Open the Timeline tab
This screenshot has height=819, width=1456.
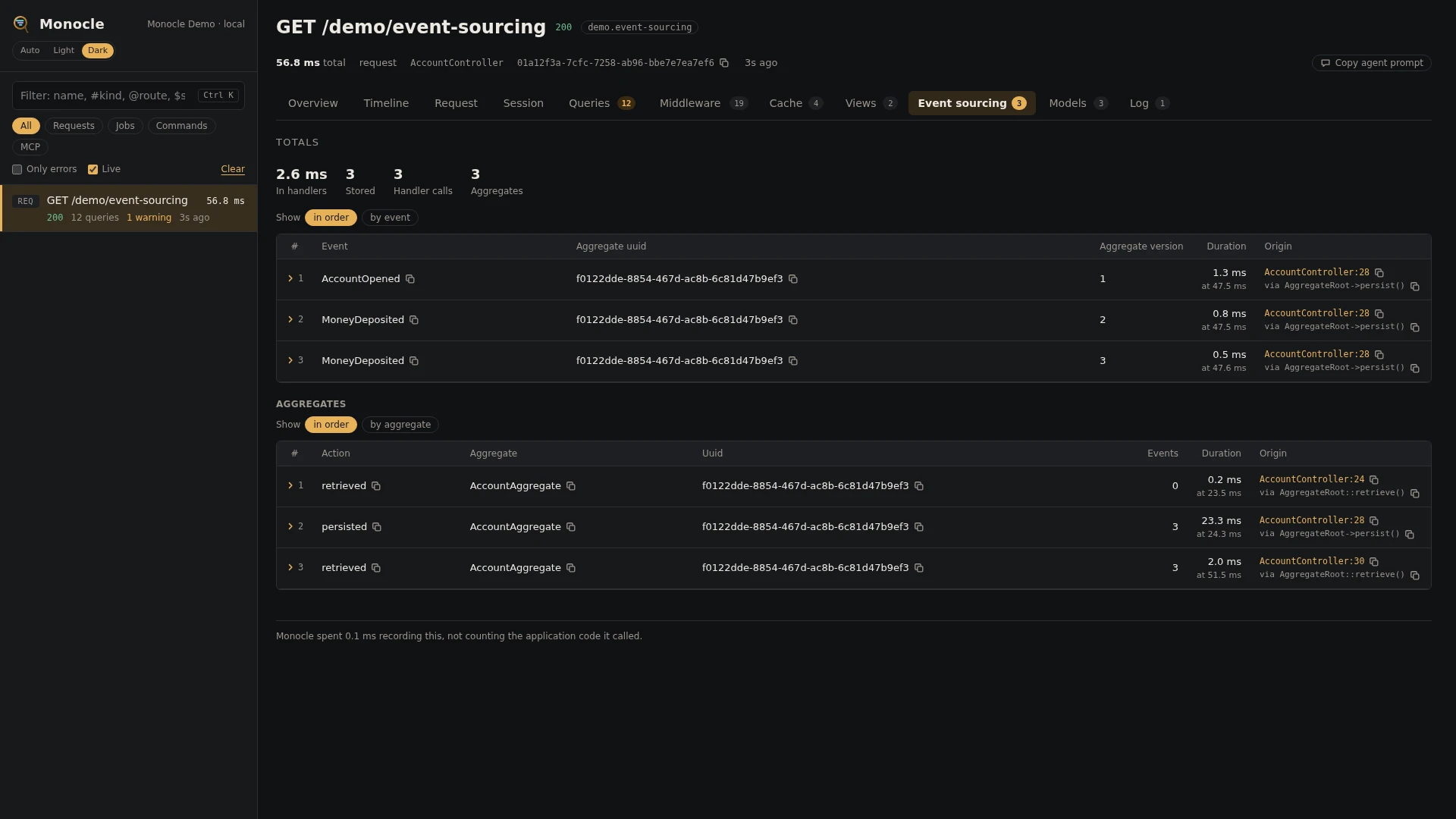pos(386,104)
